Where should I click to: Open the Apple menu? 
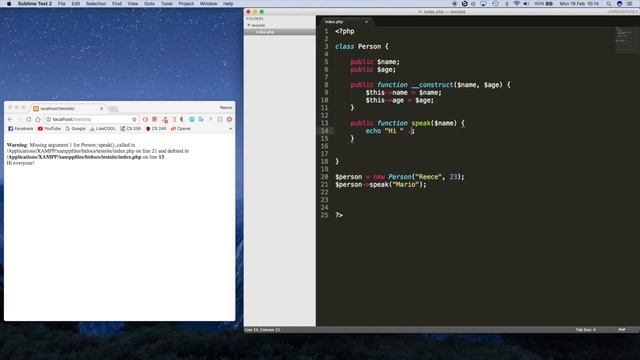click(x=9, y=4)
